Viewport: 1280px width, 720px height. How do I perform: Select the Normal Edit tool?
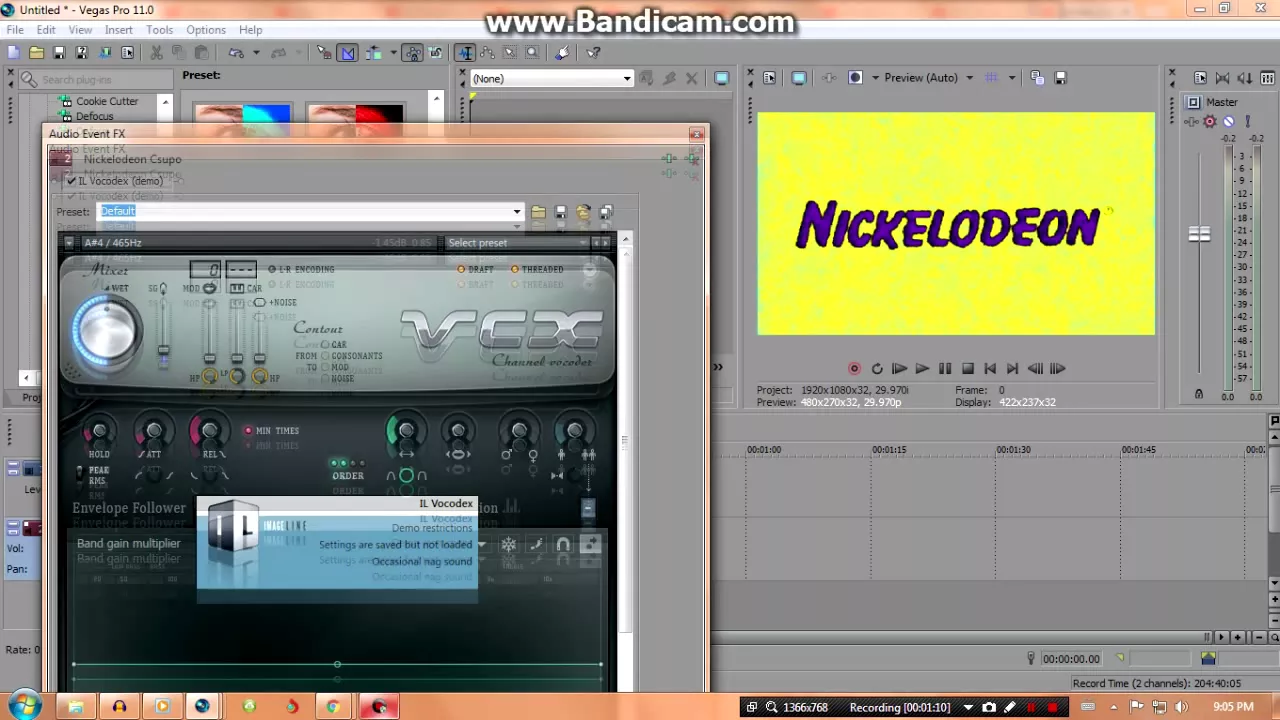click(x=465, y=53)
